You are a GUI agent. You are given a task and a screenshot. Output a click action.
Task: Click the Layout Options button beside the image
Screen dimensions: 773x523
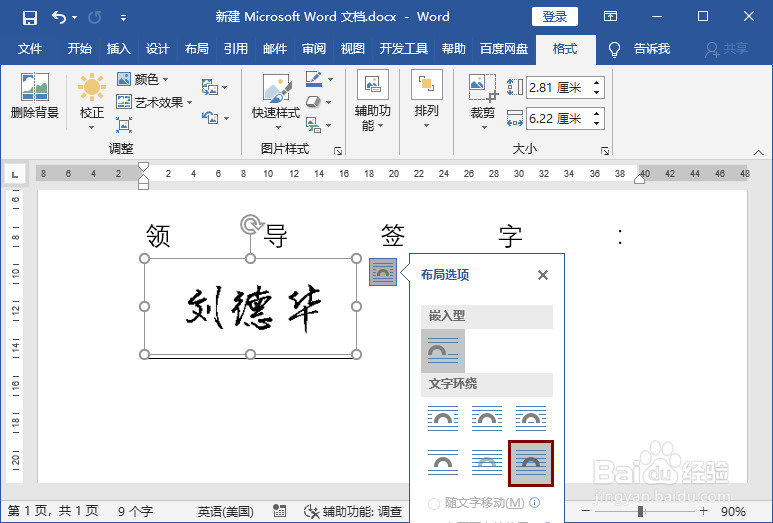[383, 272]
